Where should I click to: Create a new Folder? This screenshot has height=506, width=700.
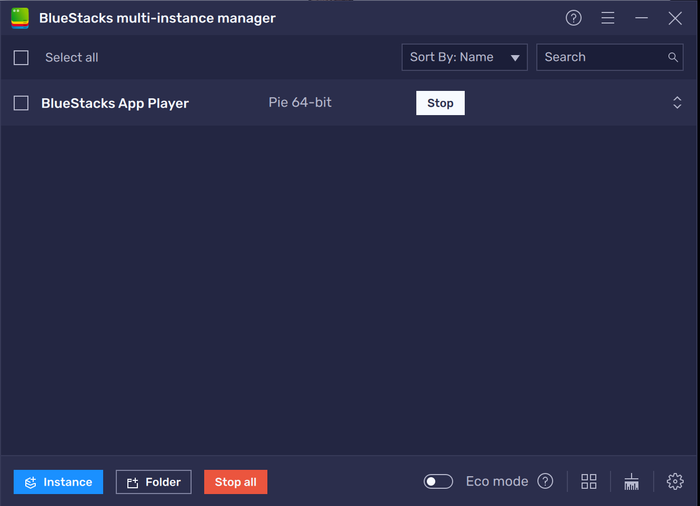tap(154, 482)
